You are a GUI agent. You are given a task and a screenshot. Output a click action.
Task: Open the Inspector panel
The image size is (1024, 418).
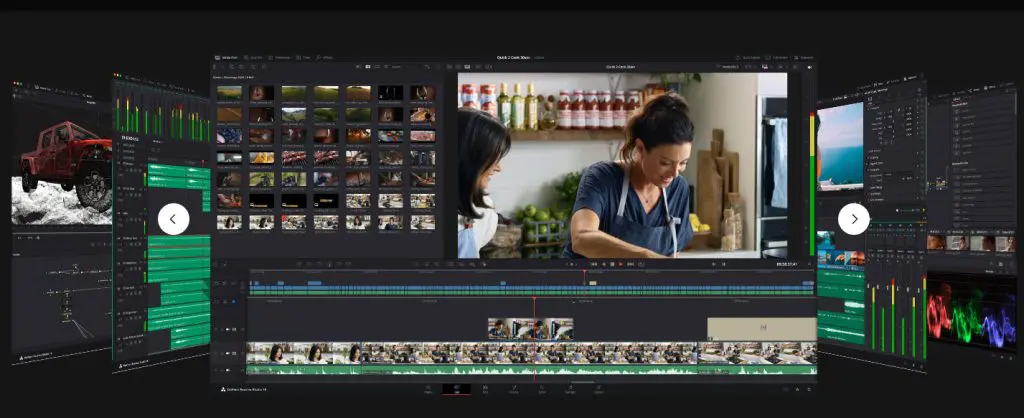pyautogui.click(x=803, y=57)
